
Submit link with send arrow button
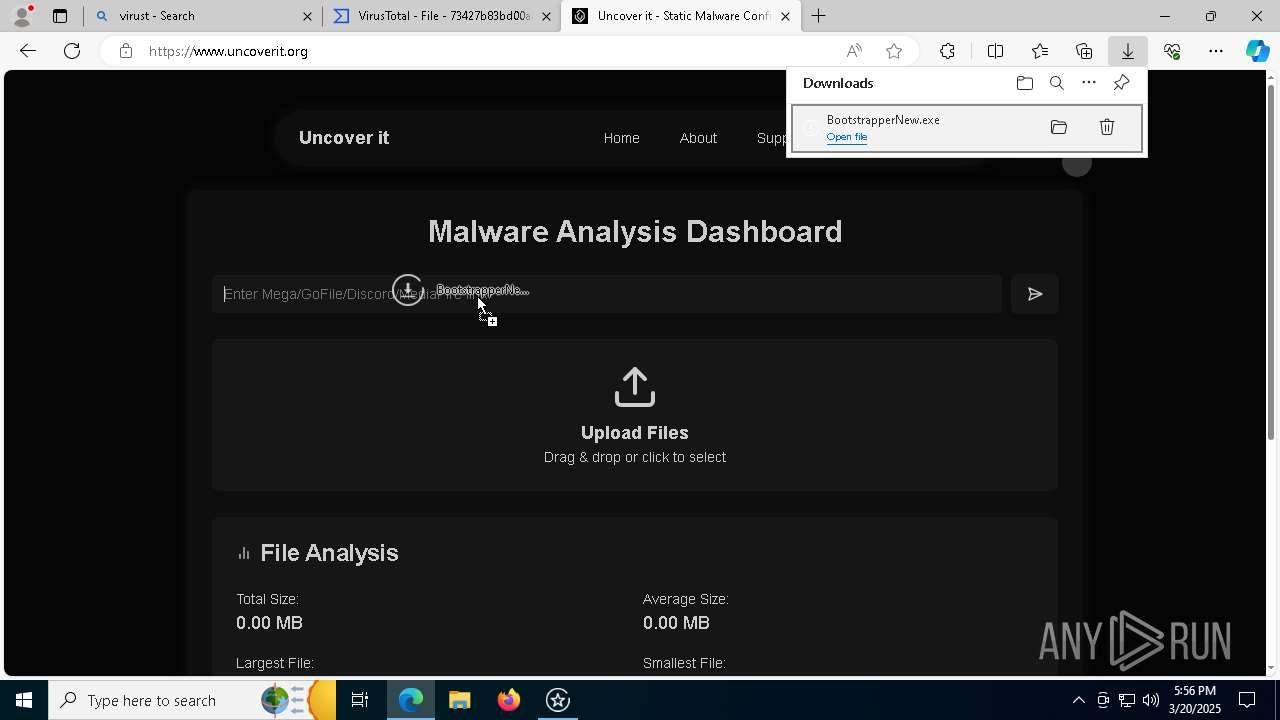click(1035, 294)
